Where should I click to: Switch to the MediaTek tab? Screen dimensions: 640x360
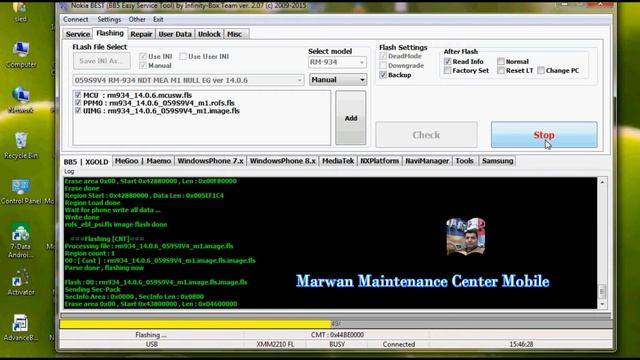pyautogui.click(x=338, y=161)
